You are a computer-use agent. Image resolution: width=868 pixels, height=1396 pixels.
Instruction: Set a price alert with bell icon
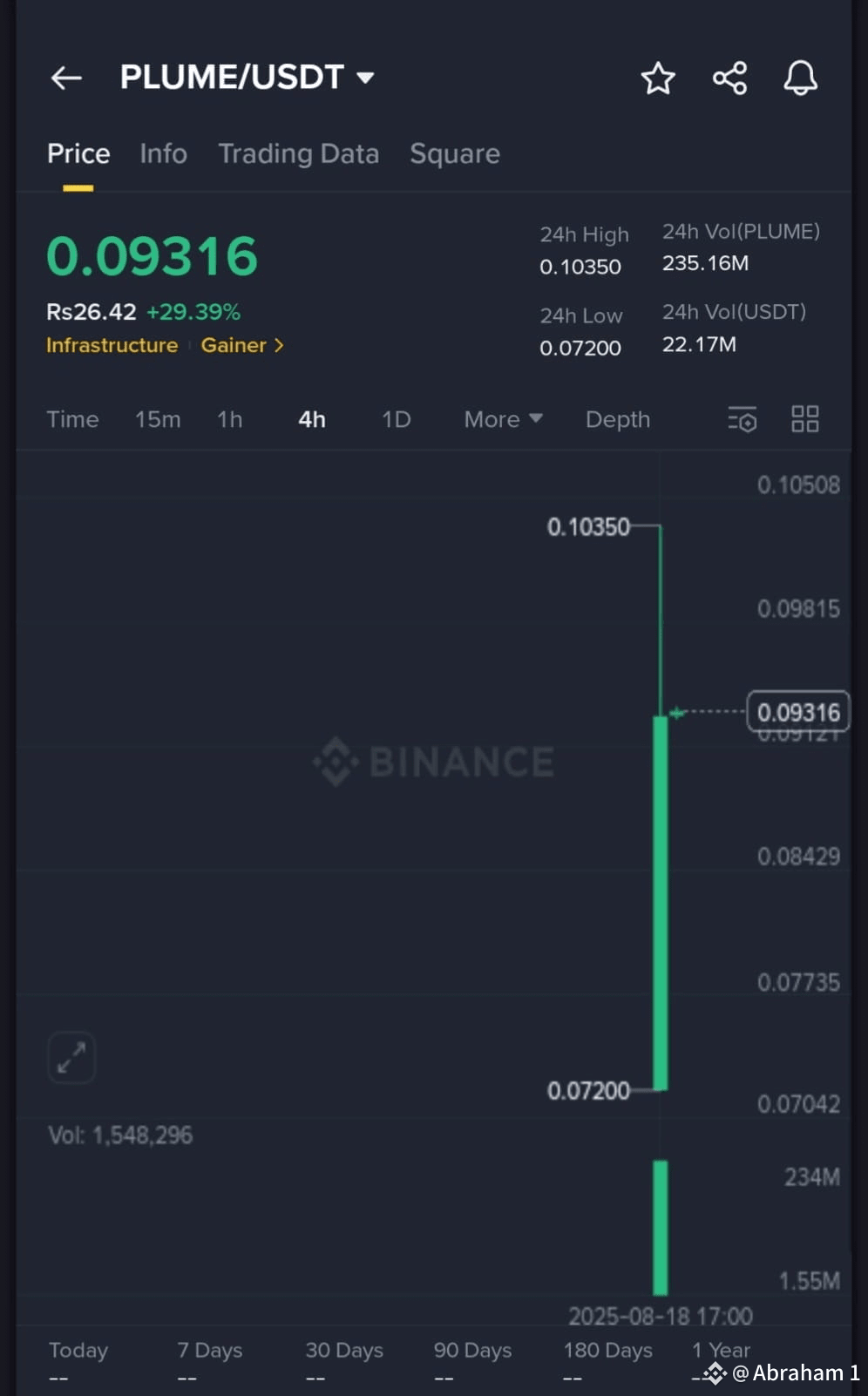tap(800, 78)
